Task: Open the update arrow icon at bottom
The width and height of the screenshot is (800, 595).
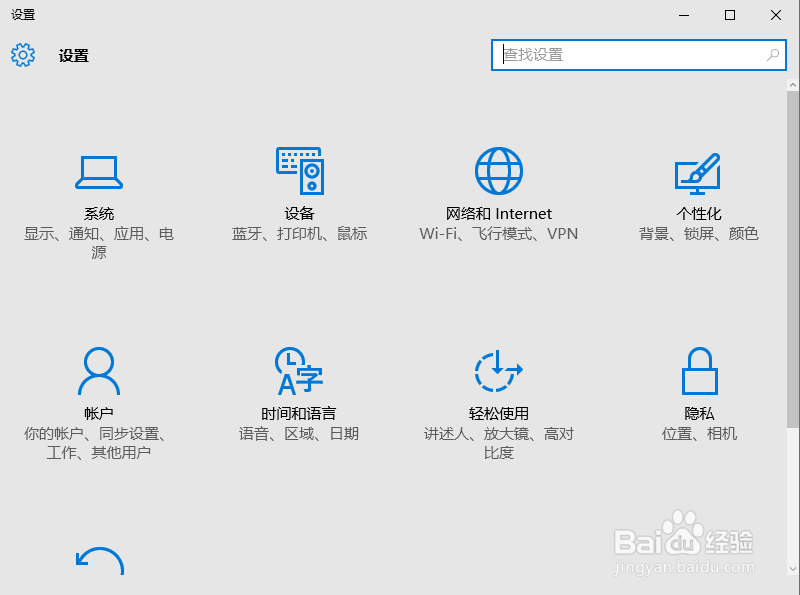Action: tap(100, 561)
